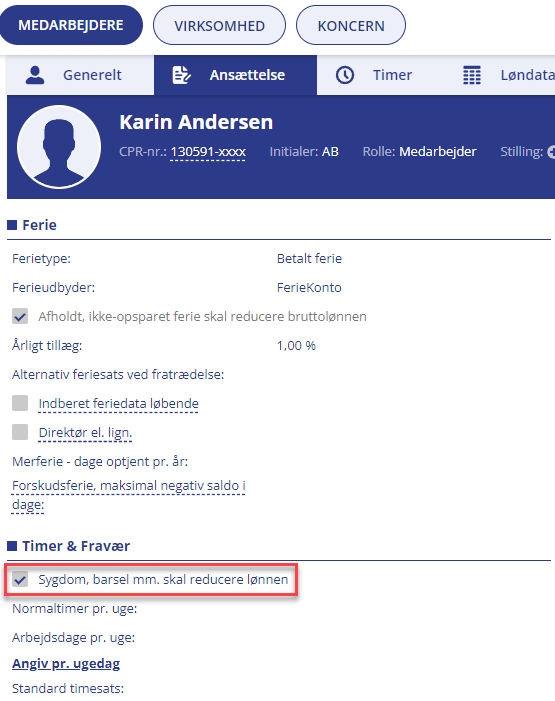Toggle Sygdom, barsel mm. skal reducere lønnen
The image size is (555, 701).
pos(20,579)
